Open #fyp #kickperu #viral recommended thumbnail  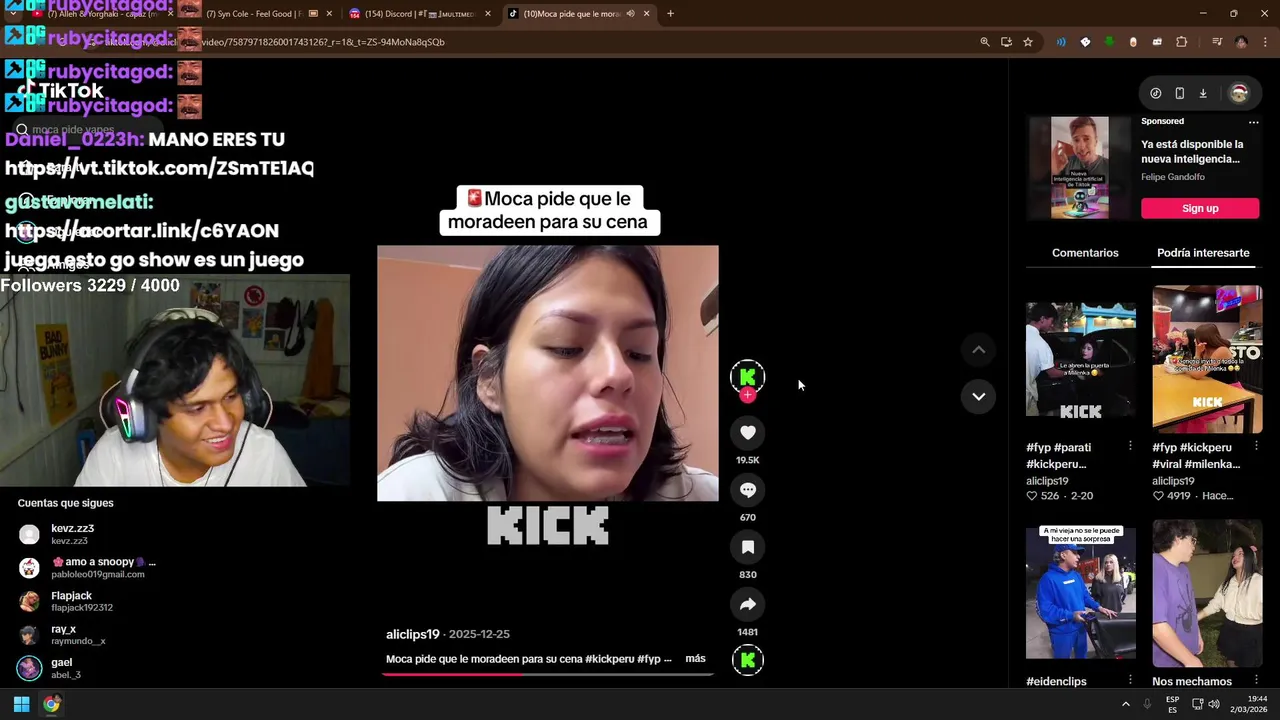point(1207,360)
